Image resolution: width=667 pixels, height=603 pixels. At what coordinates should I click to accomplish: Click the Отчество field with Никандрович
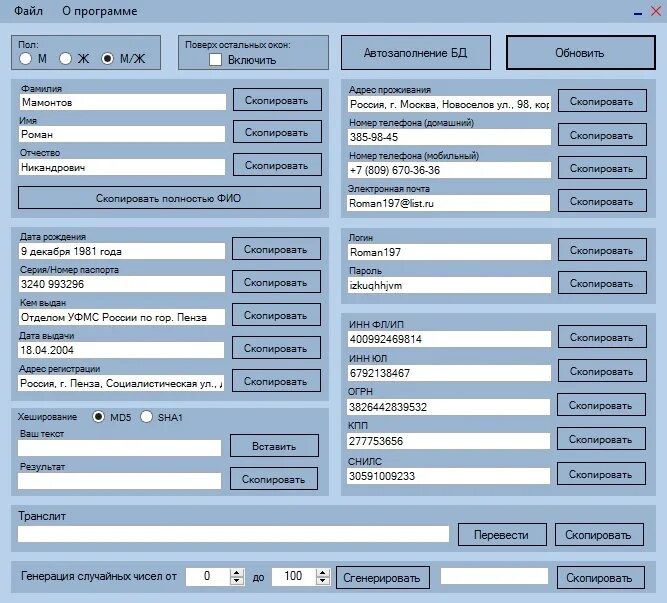[122, 167]
